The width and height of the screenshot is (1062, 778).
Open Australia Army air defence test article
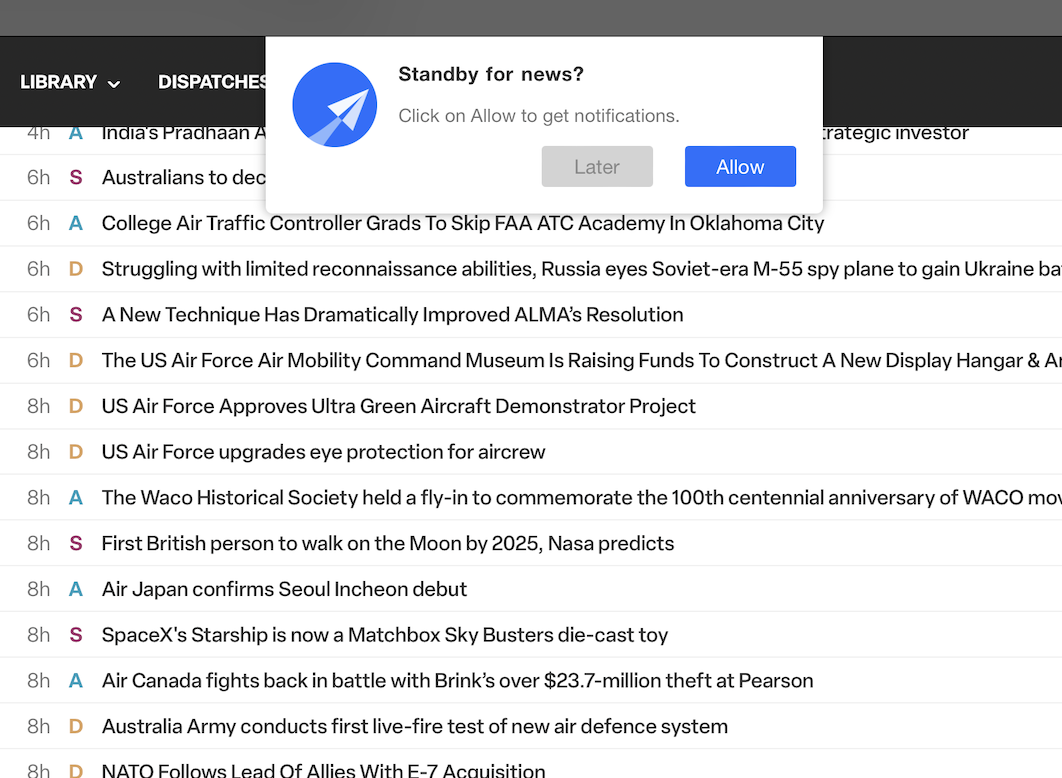tap(415, 727)
